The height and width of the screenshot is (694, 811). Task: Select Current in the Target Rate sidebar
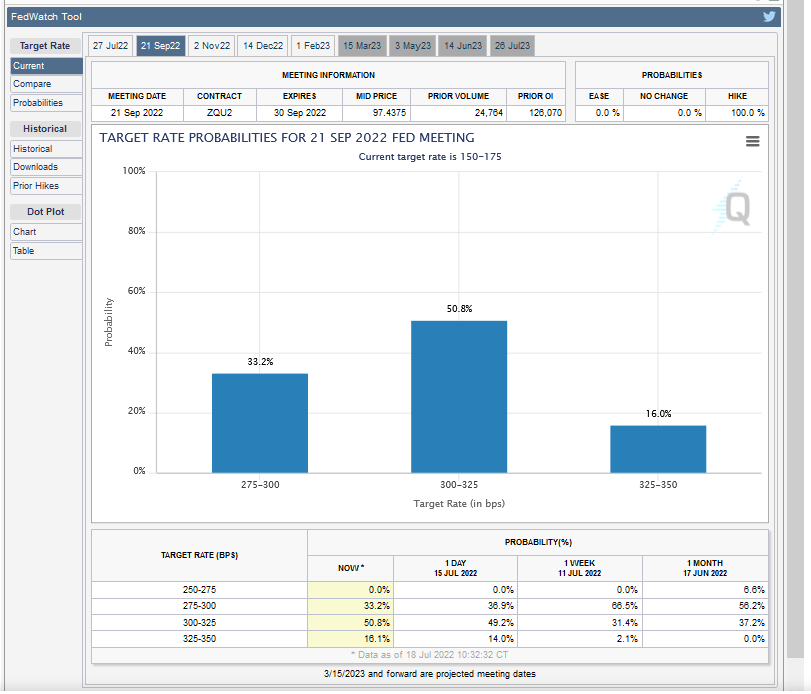pyautogui.click(x=46, y=66)
